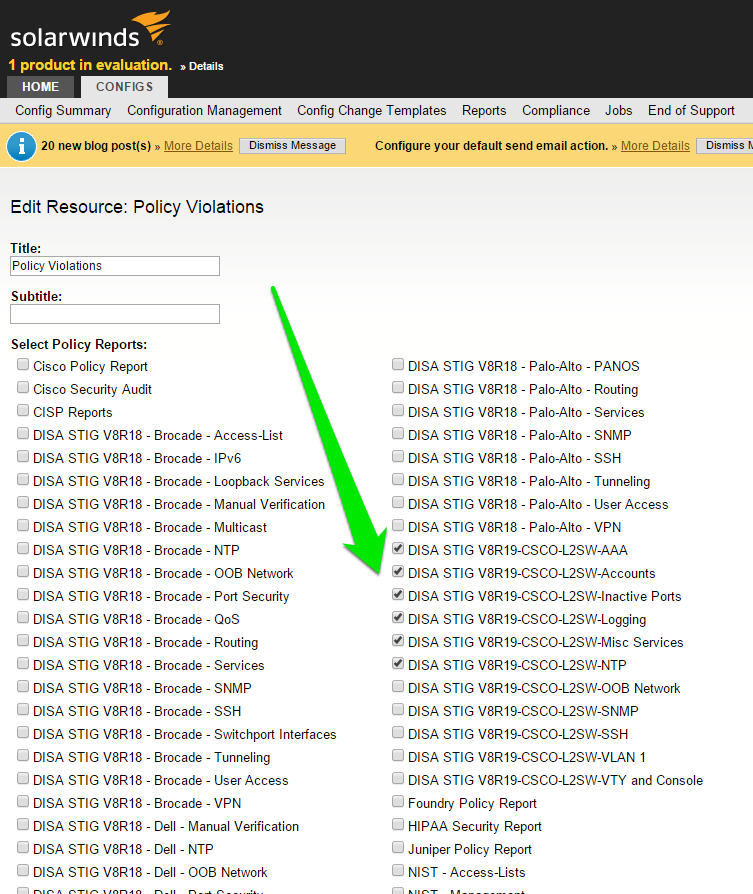
Task: Select Palo-Alto - SSH checkbox
Action: [x=398, y=457]
